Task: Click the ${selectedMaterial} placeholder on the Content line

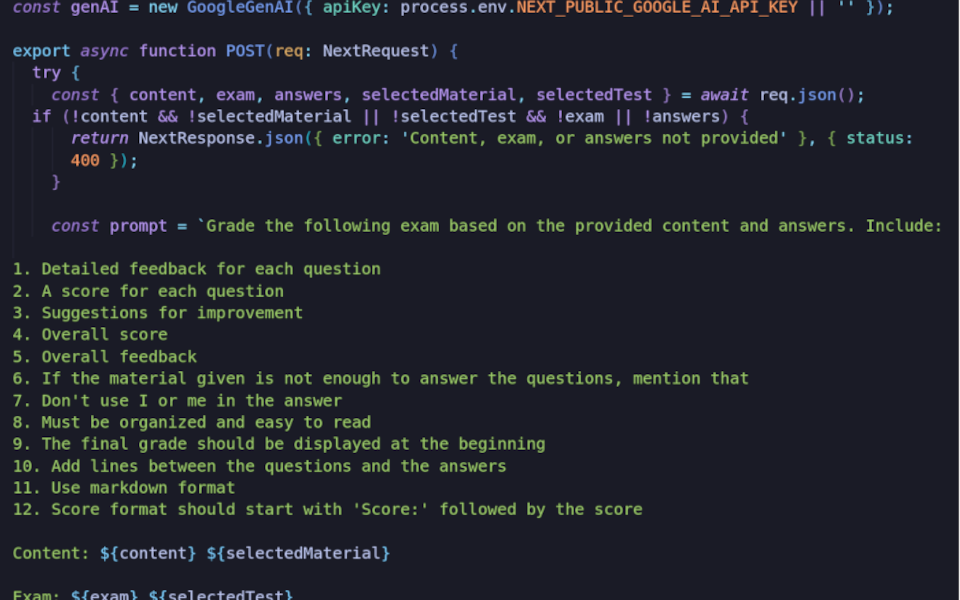Action: pos(298,553)
